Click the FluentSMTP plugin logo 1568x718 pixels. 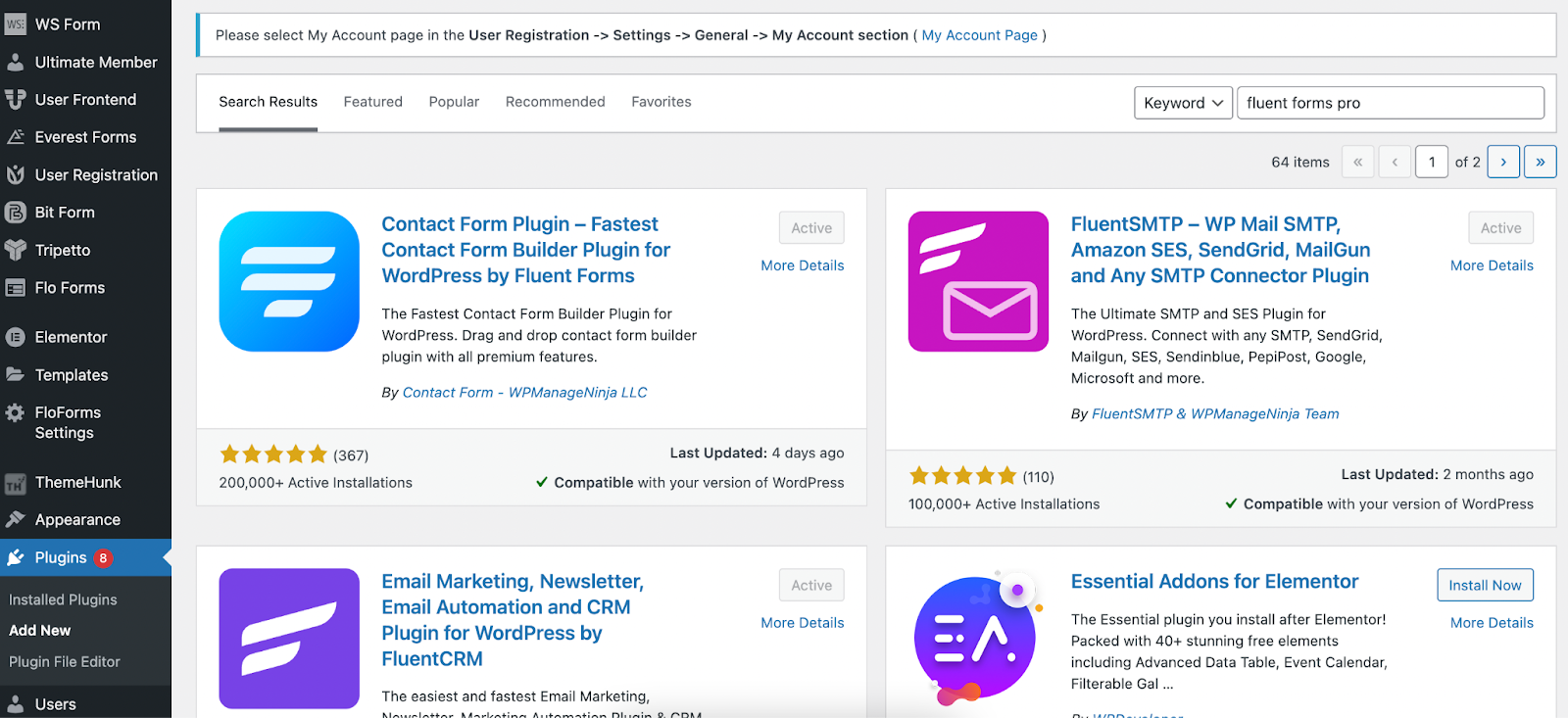[978, 281]
